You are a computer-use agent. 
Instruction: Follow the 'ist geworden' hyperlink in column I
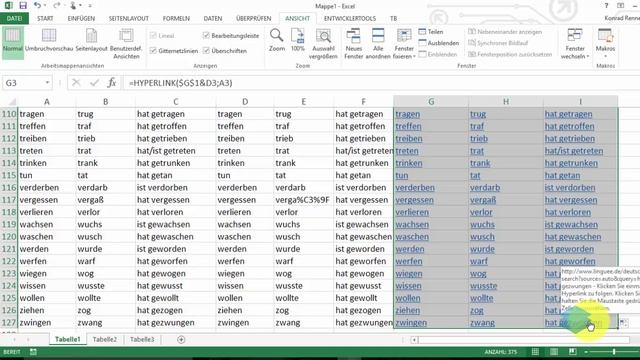[569, 249]
